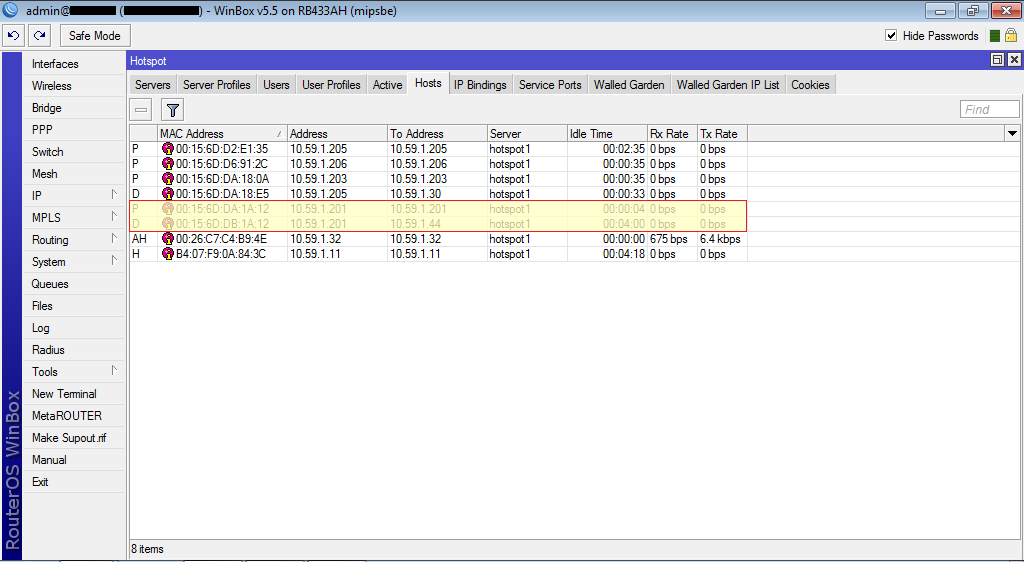The width and height of the screenshot is (1024, 562).
Task: Select host icon for 00:15:6D:DB:1A:12
Action: [x=168, y=224]
